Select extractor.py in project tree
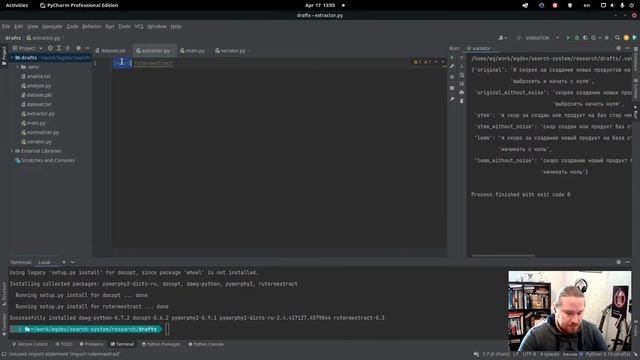 tap(38, 114)
